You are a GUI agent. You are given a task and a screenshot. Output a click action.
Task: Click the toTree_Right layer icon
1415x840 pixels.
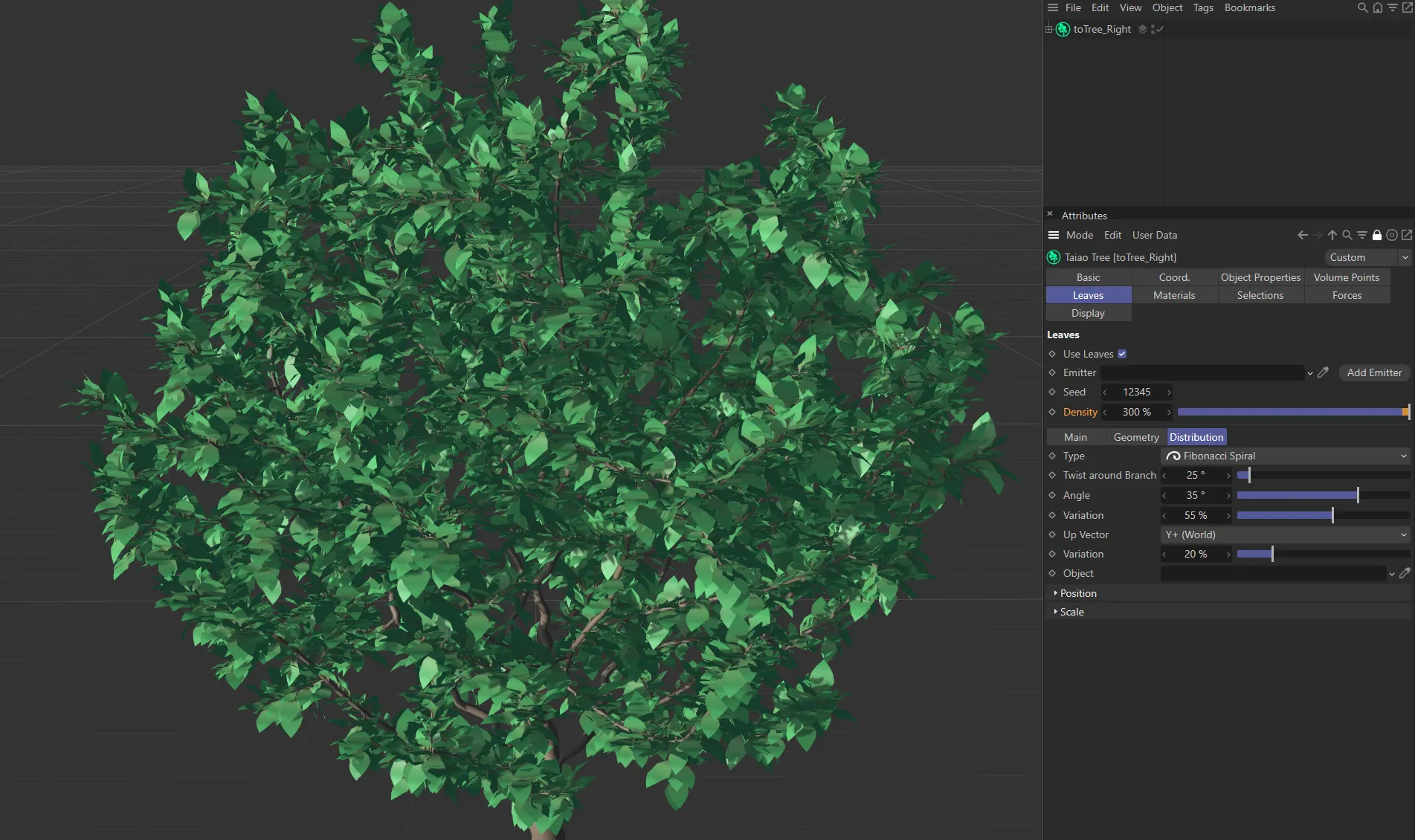pos(1143,29)
